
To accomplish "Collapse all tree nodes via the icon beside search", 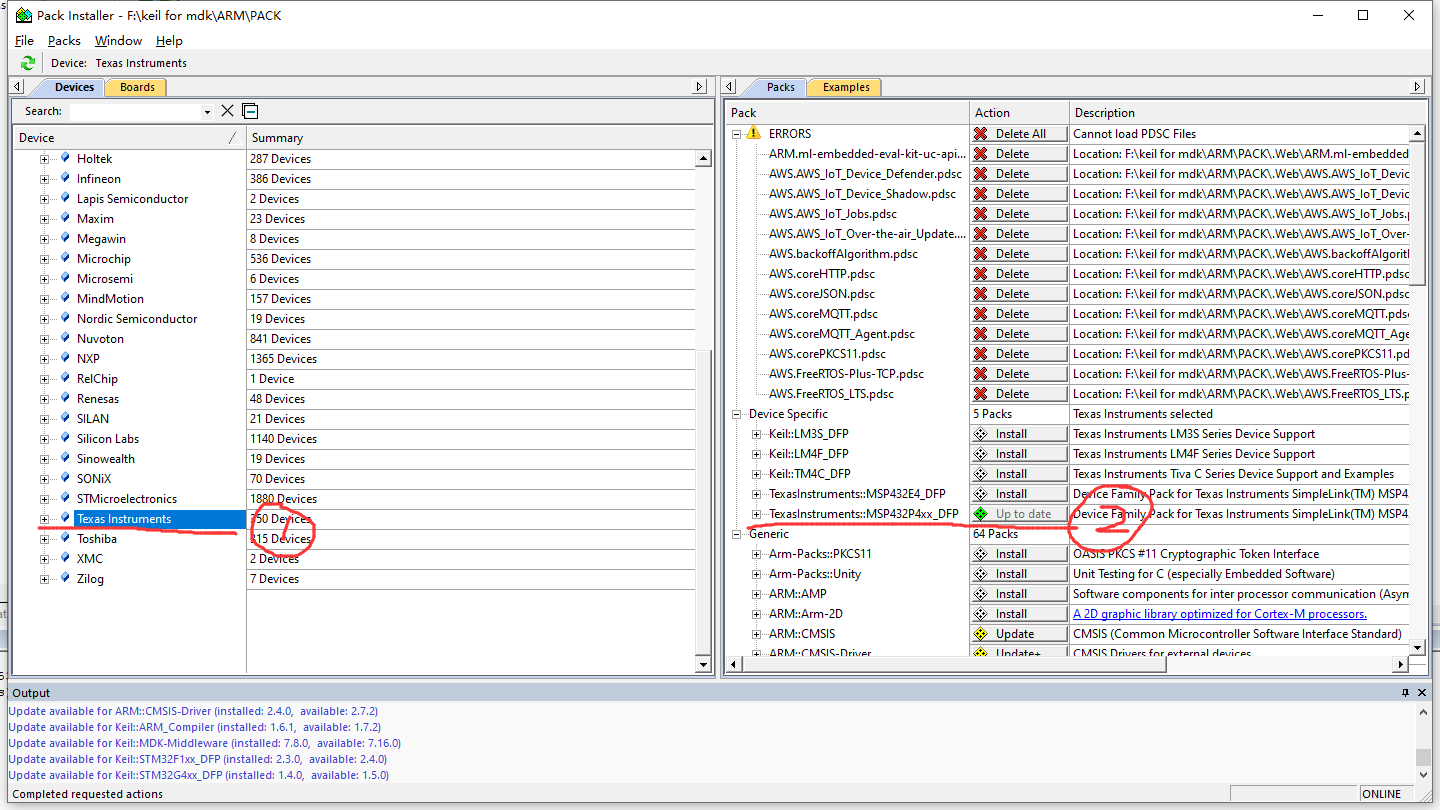I will 249,110.
